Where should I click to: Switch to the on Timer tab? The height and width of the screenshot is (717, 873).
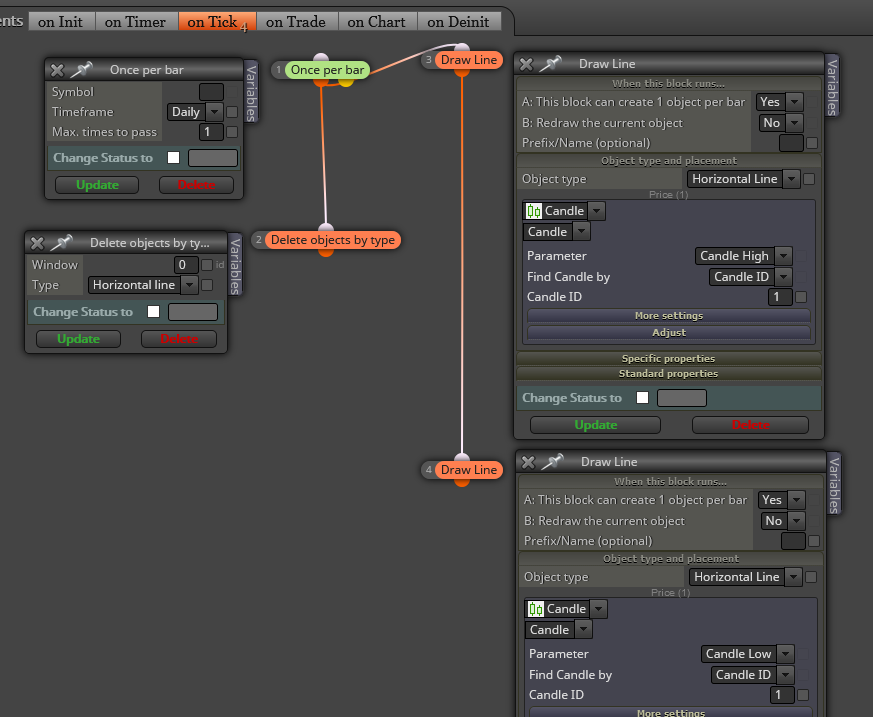pos(135,22)
